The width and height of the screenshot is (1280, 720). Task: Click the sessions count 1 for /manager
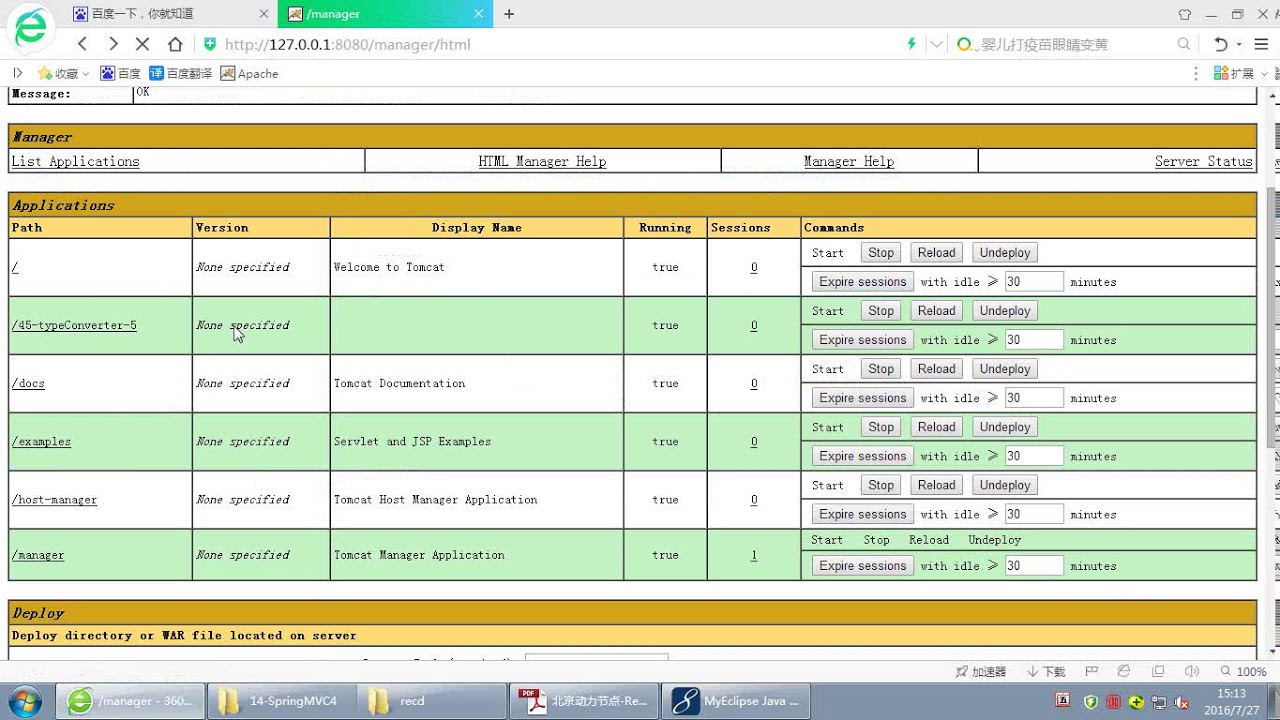(754, 555)
